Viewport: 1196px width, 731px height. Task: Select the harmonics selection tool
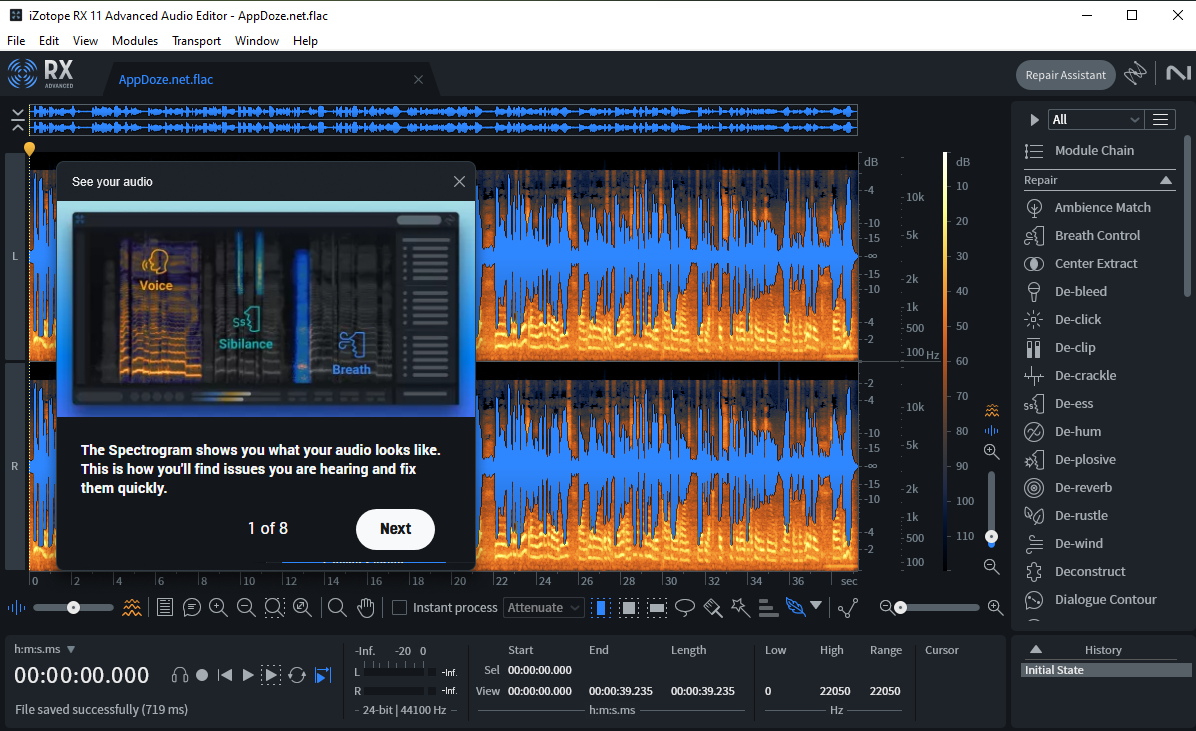(768, 607)
